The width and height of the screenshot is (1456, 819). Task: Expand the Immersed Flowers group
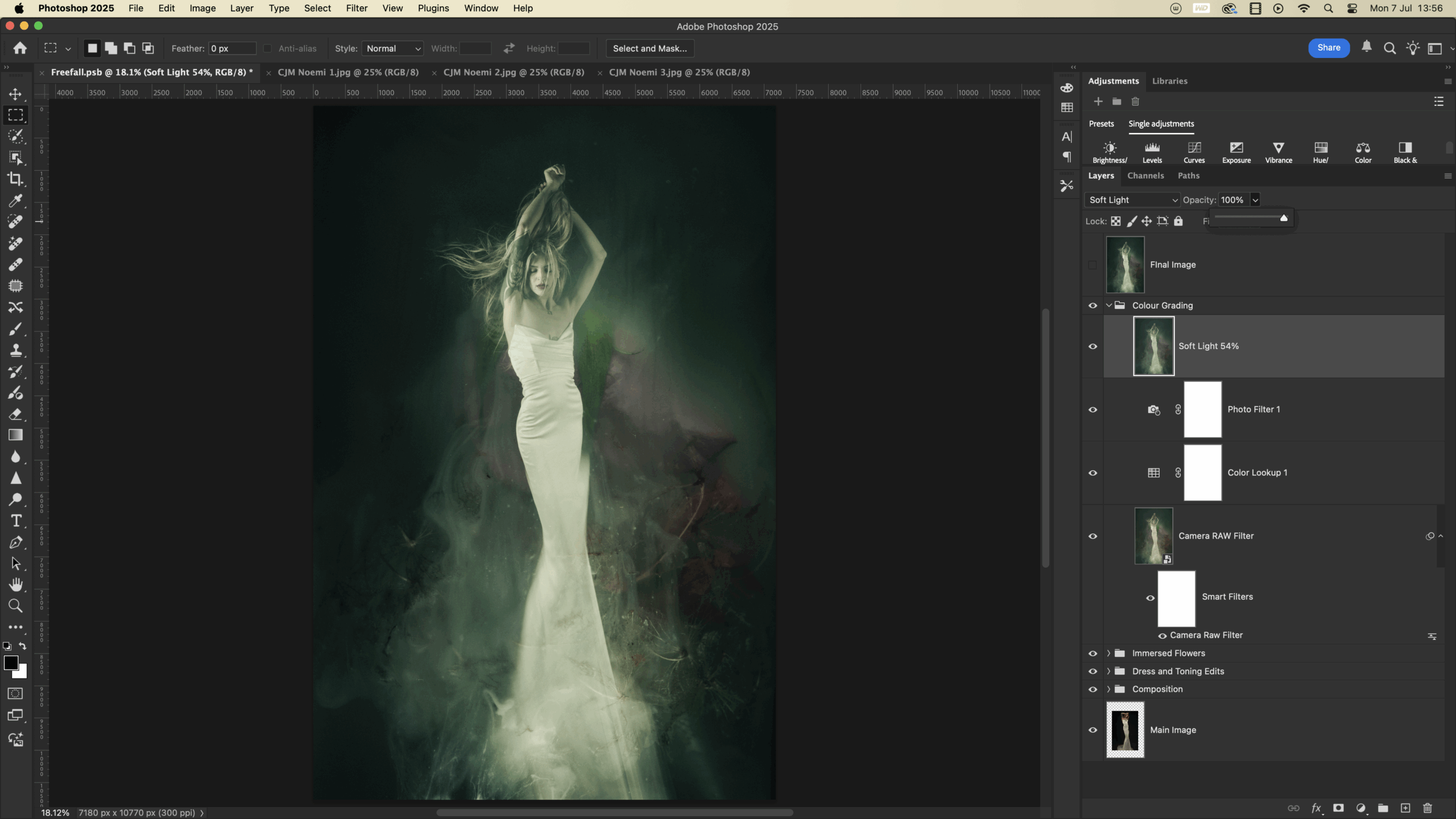1108,653
